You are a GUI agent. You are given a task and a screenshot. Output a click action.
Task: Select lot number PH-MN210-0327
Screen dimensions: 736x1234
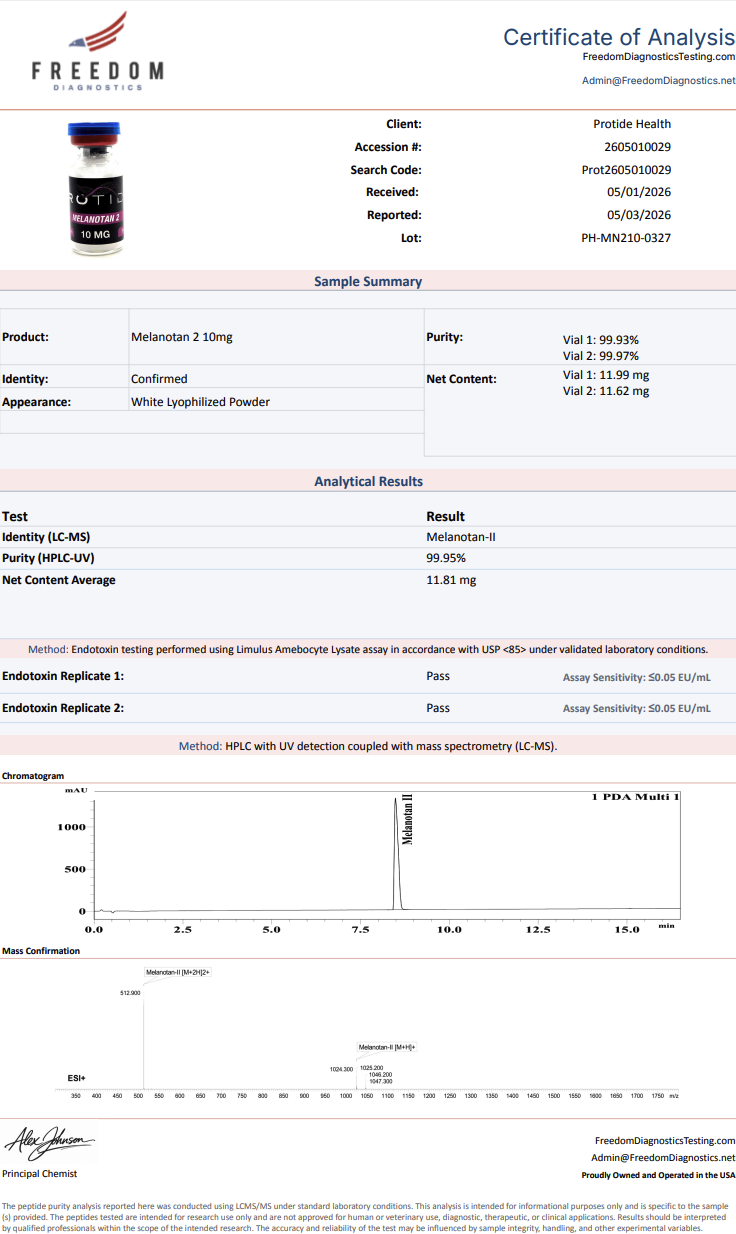coord(626,238)
